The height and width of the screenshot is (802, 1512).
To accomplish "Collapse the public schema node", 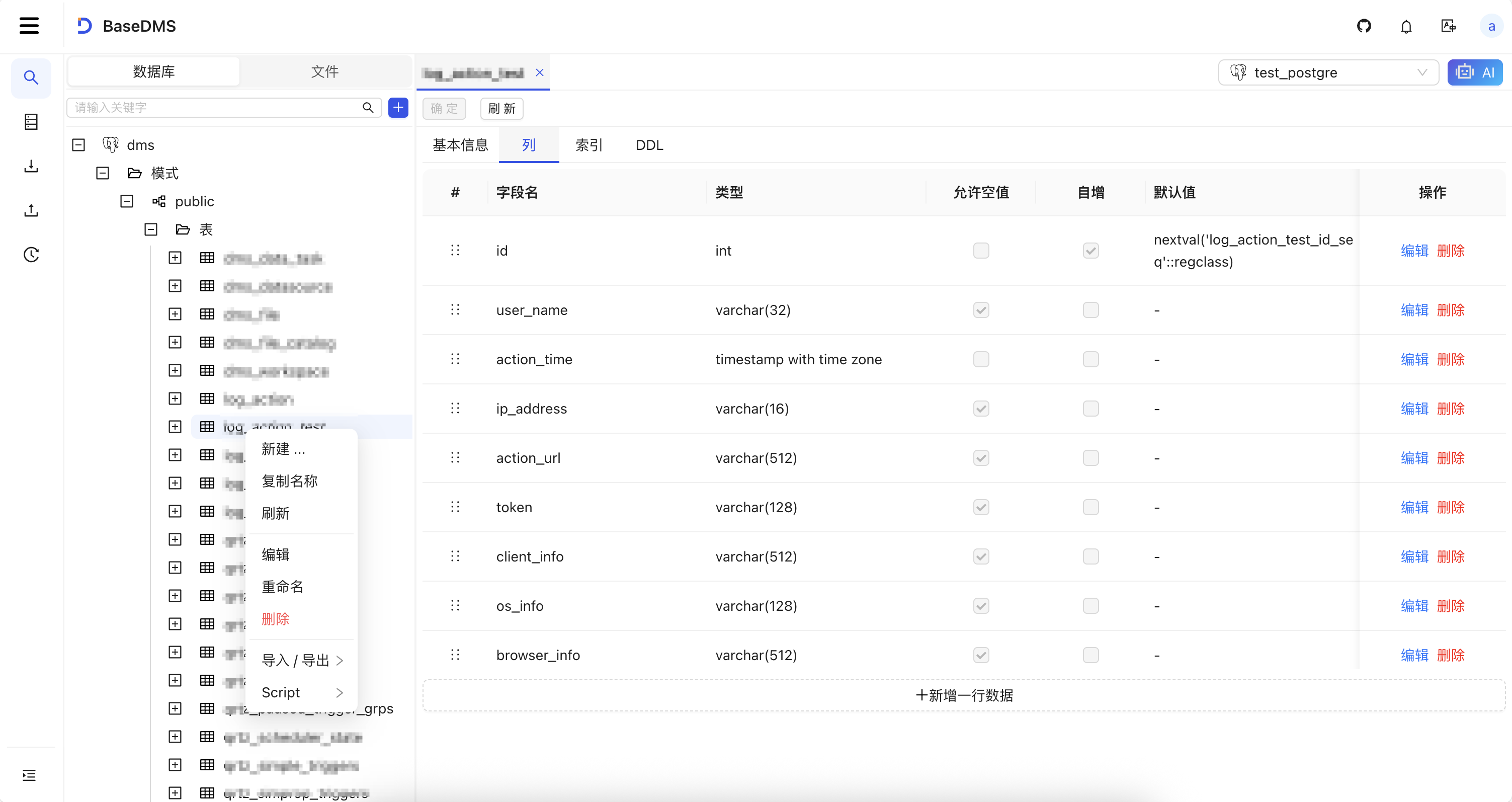I will point(126,201).
